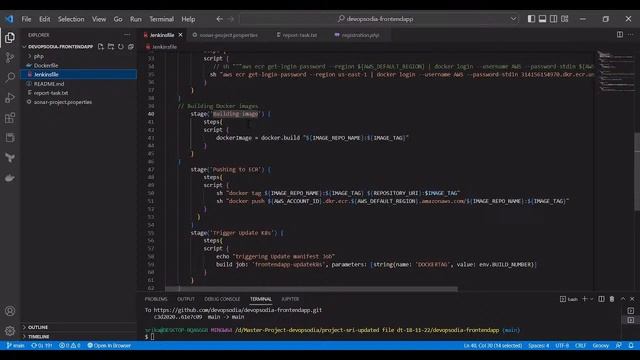Open the Run menu
This screenshot has height=360, width=640.
click(x=136, y=19)
